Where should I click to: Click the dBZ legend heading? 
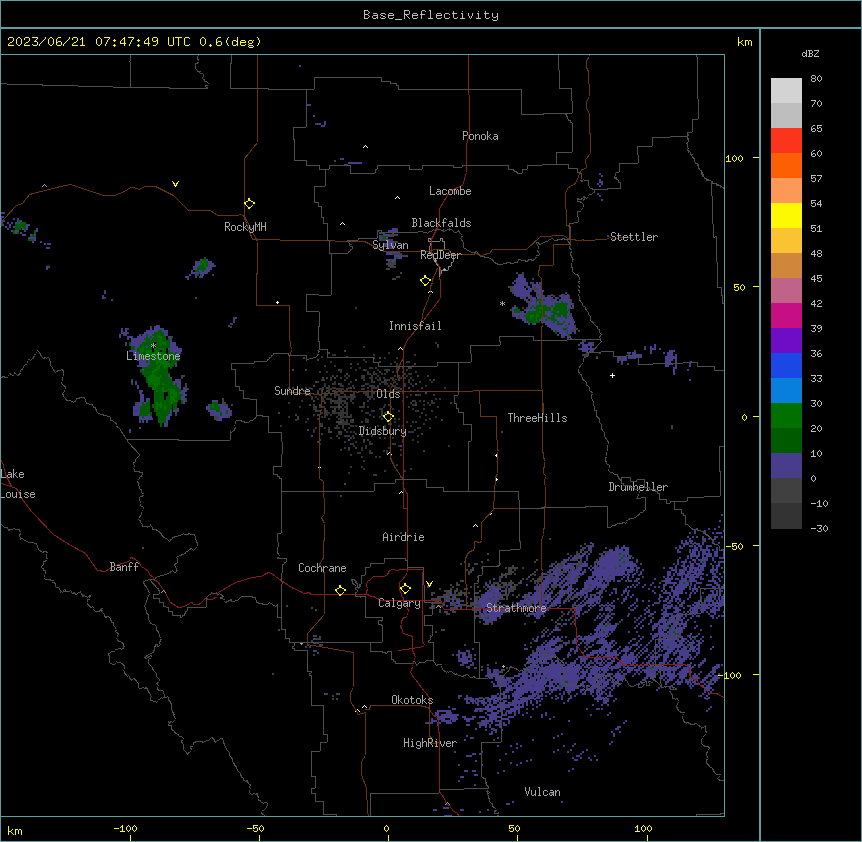point(810,53)
